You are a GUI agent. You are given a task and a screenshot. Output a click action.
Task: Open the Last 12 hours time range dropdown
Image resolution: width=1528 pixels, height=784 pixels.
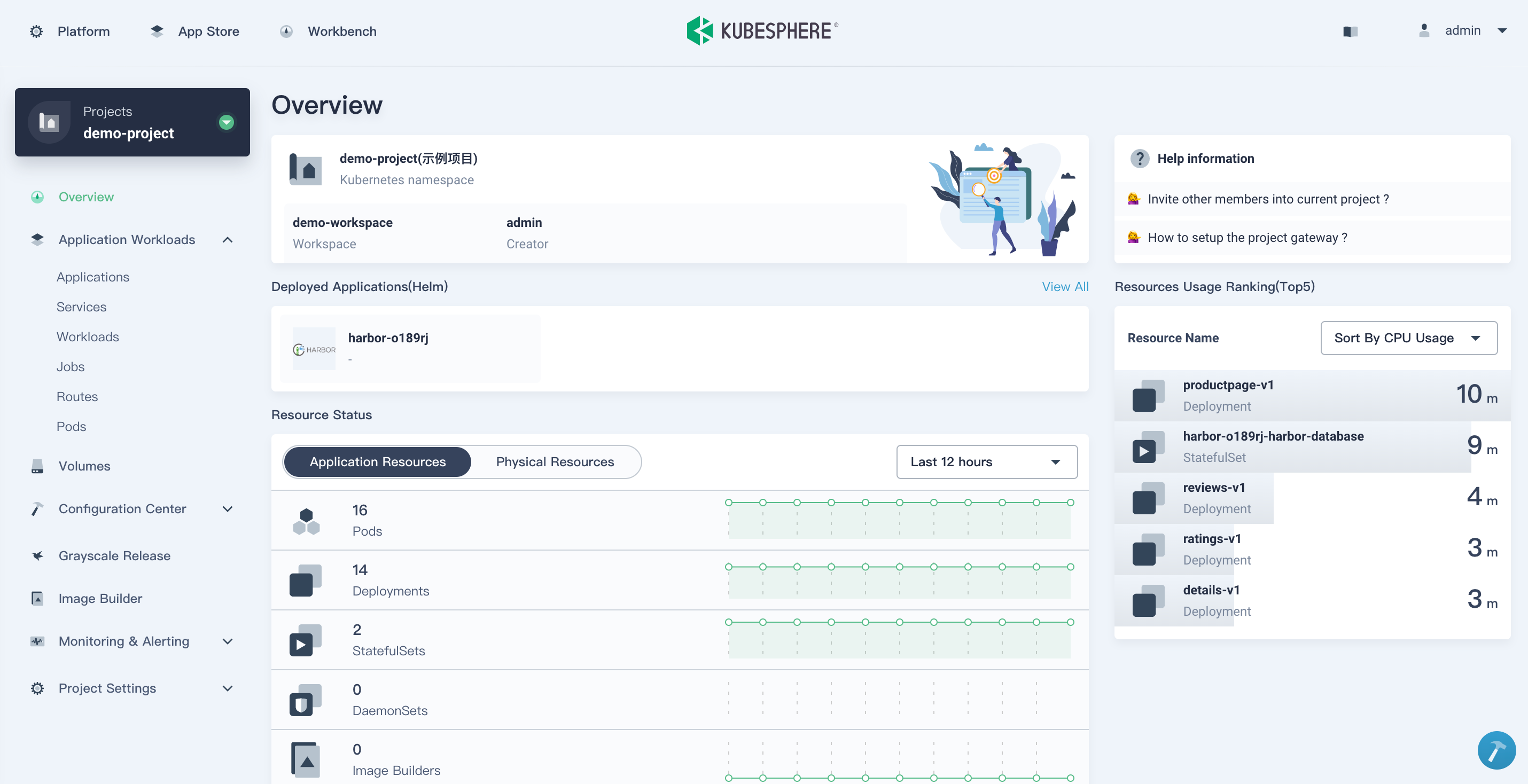[986, 461]
